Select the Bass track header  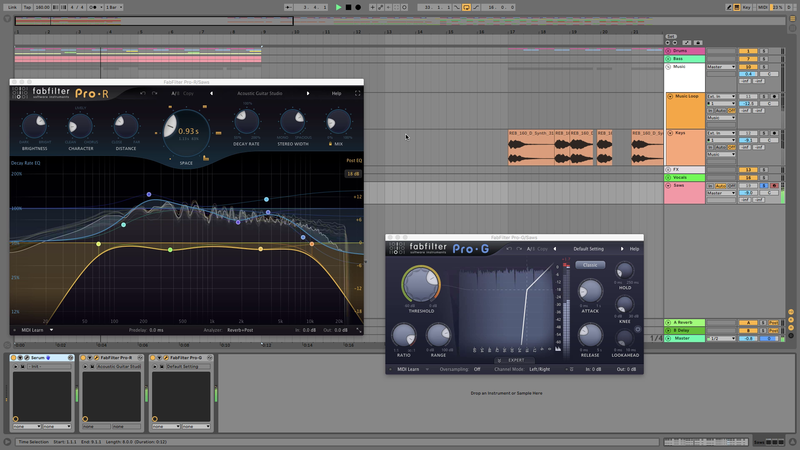684,59
